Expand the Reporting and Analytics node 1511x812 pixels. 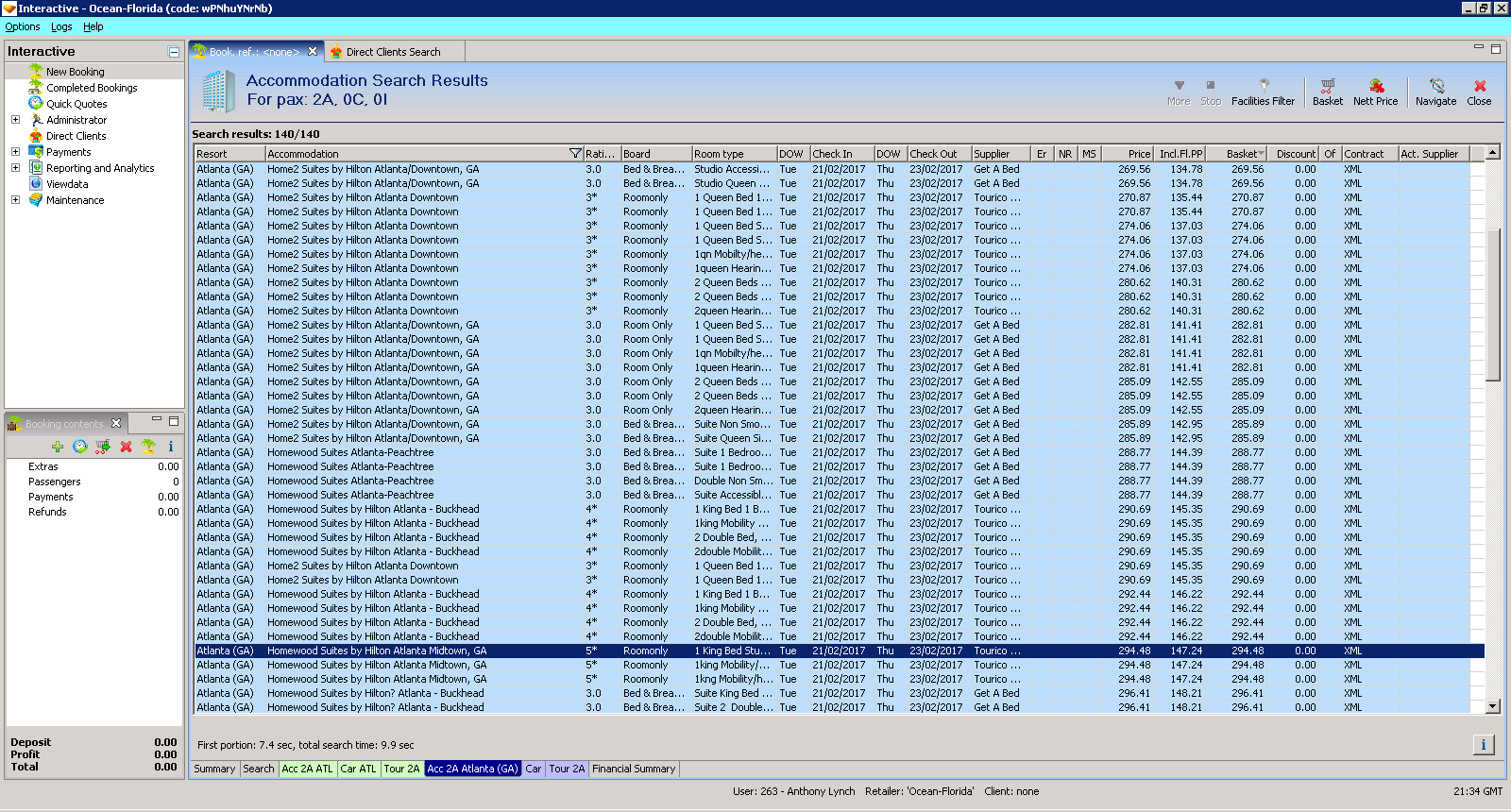pyautogui.click(x=15, y=168)
